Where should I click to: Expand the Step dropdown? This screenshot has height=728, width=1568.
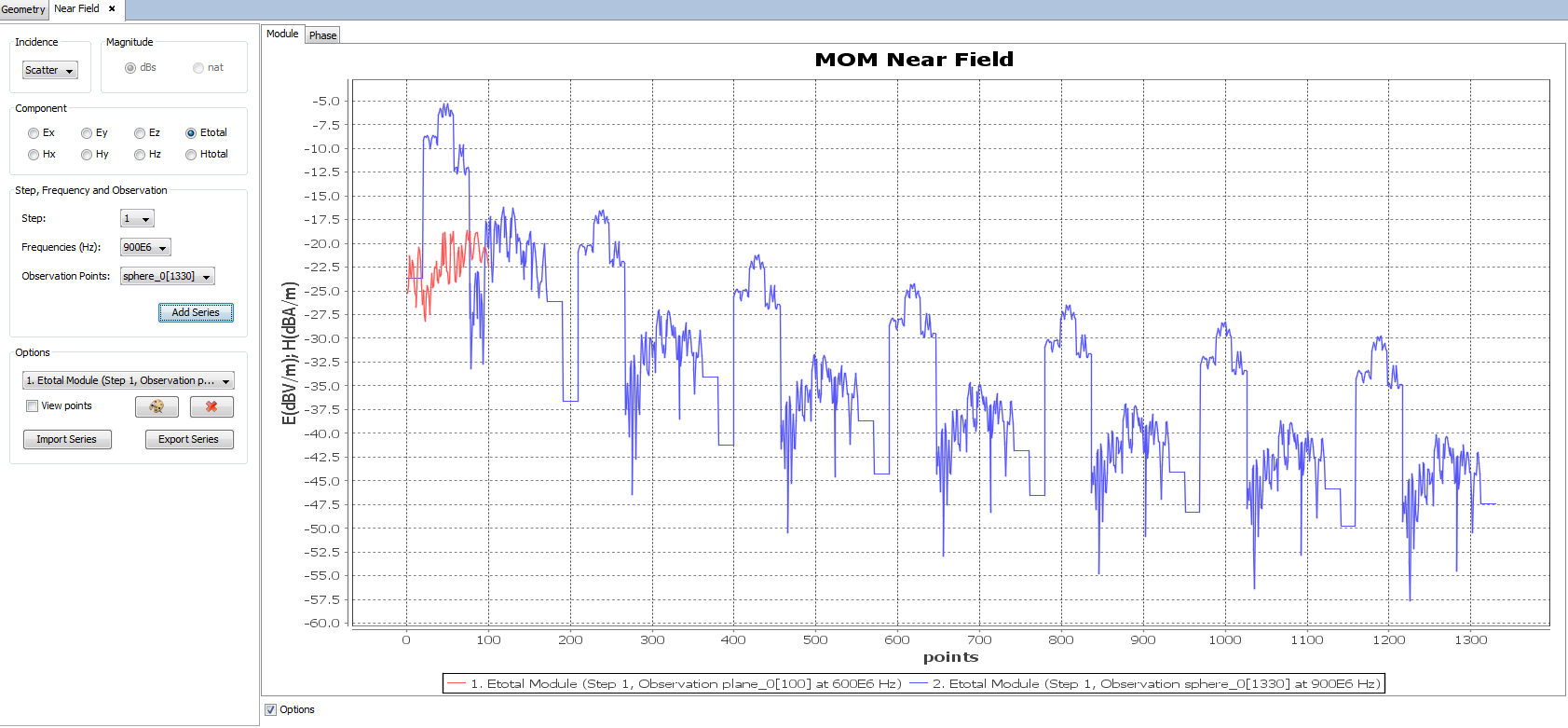pos(137,218)
